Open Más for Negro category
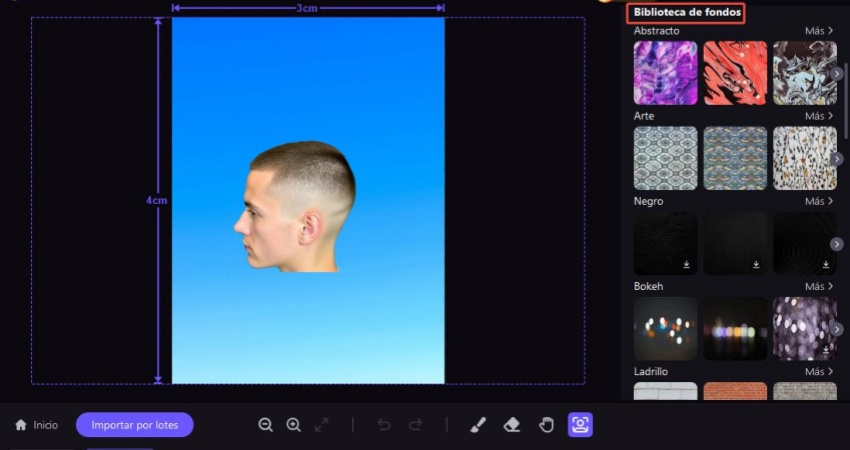 [x=818, y=201]
